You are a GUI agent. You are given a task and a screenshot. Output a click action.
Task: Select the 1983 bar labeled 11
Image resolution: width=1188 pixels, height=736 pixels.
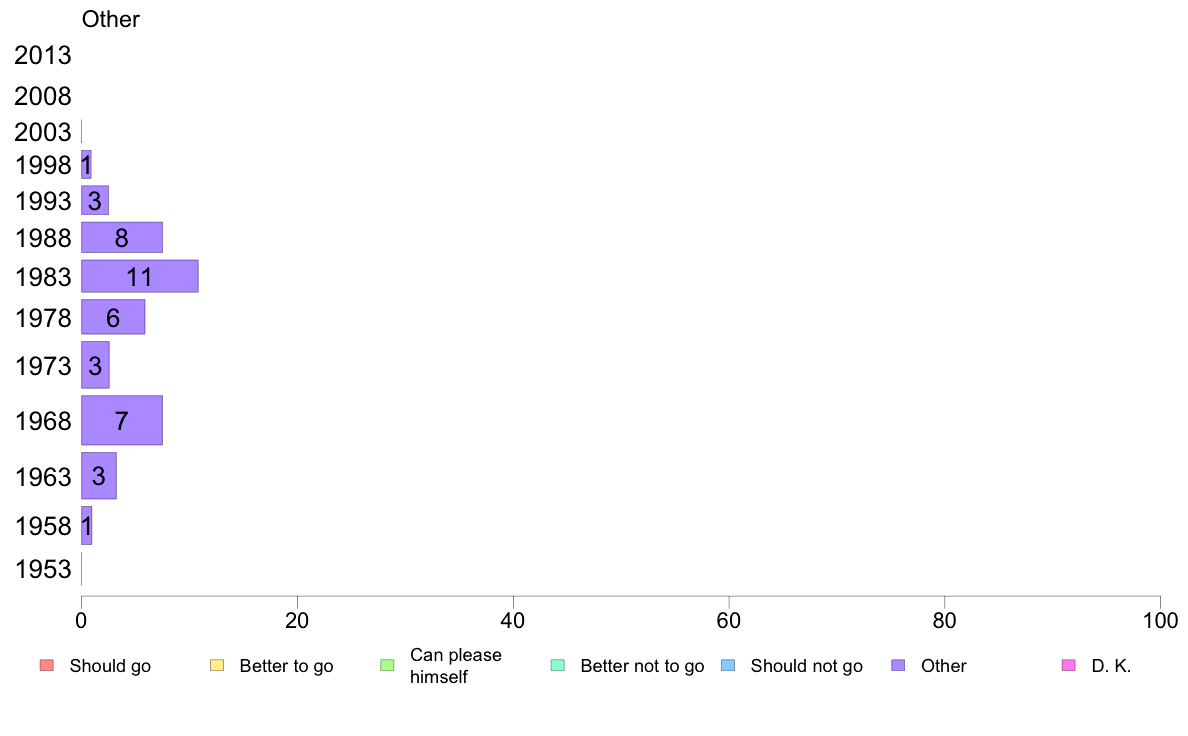pos(140,276)
